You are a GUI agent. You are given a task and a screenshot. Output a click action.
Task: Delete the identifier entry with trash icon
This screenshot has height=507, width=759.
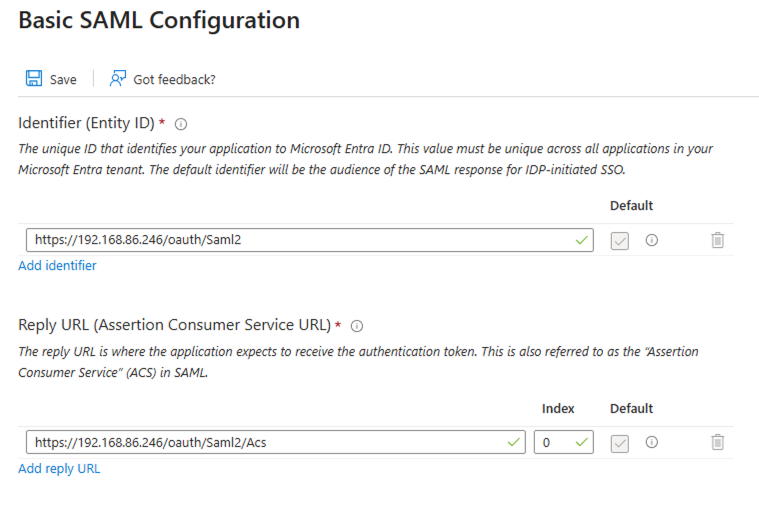coord(717,240)
